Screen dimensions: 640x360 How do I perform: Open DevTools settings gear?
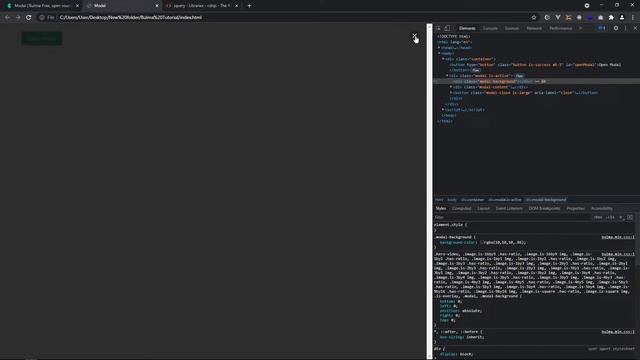tap(616, 28)
